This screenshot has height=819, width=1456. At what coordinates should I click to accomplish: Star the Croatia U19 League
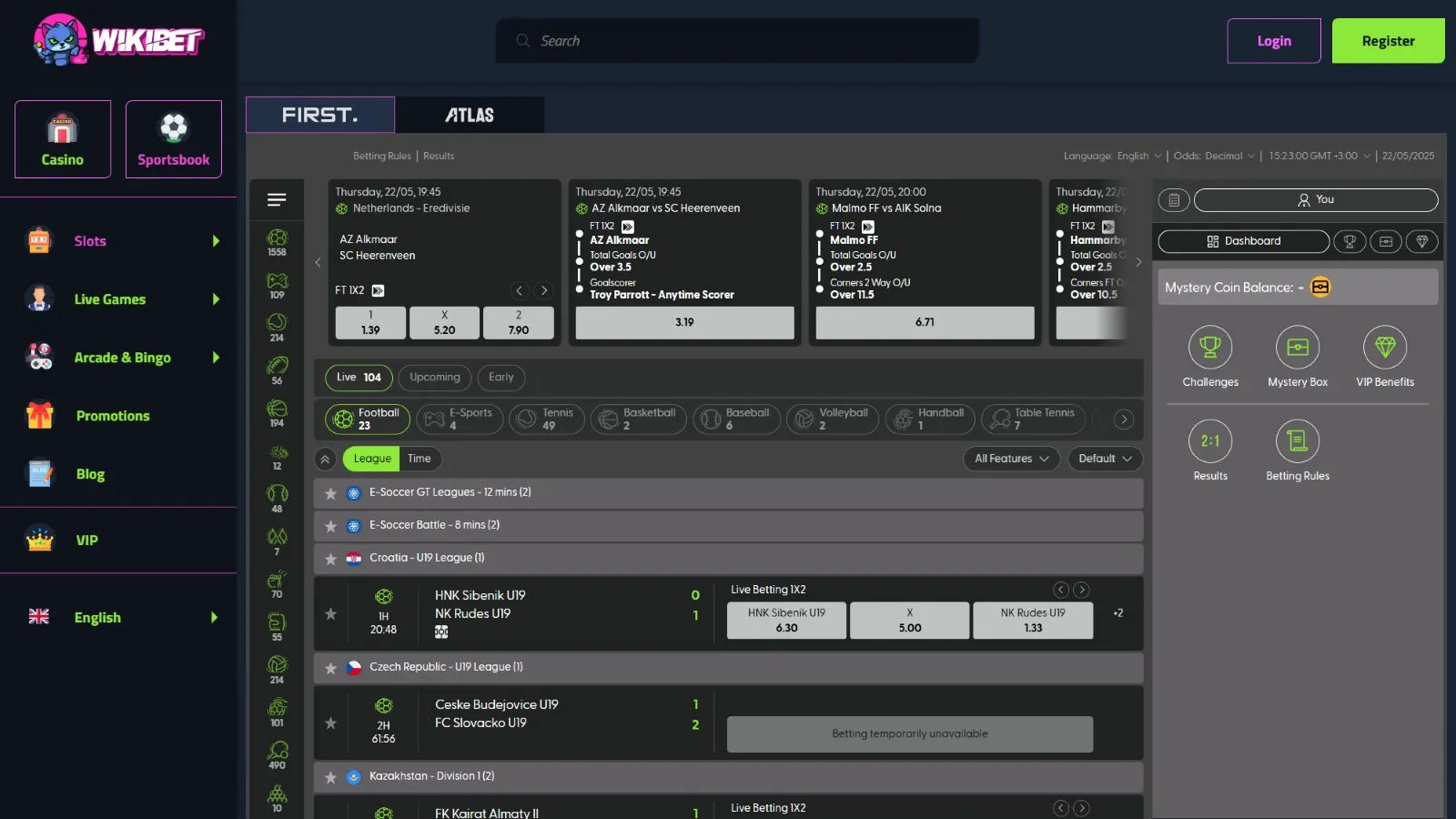pos(331,559)
